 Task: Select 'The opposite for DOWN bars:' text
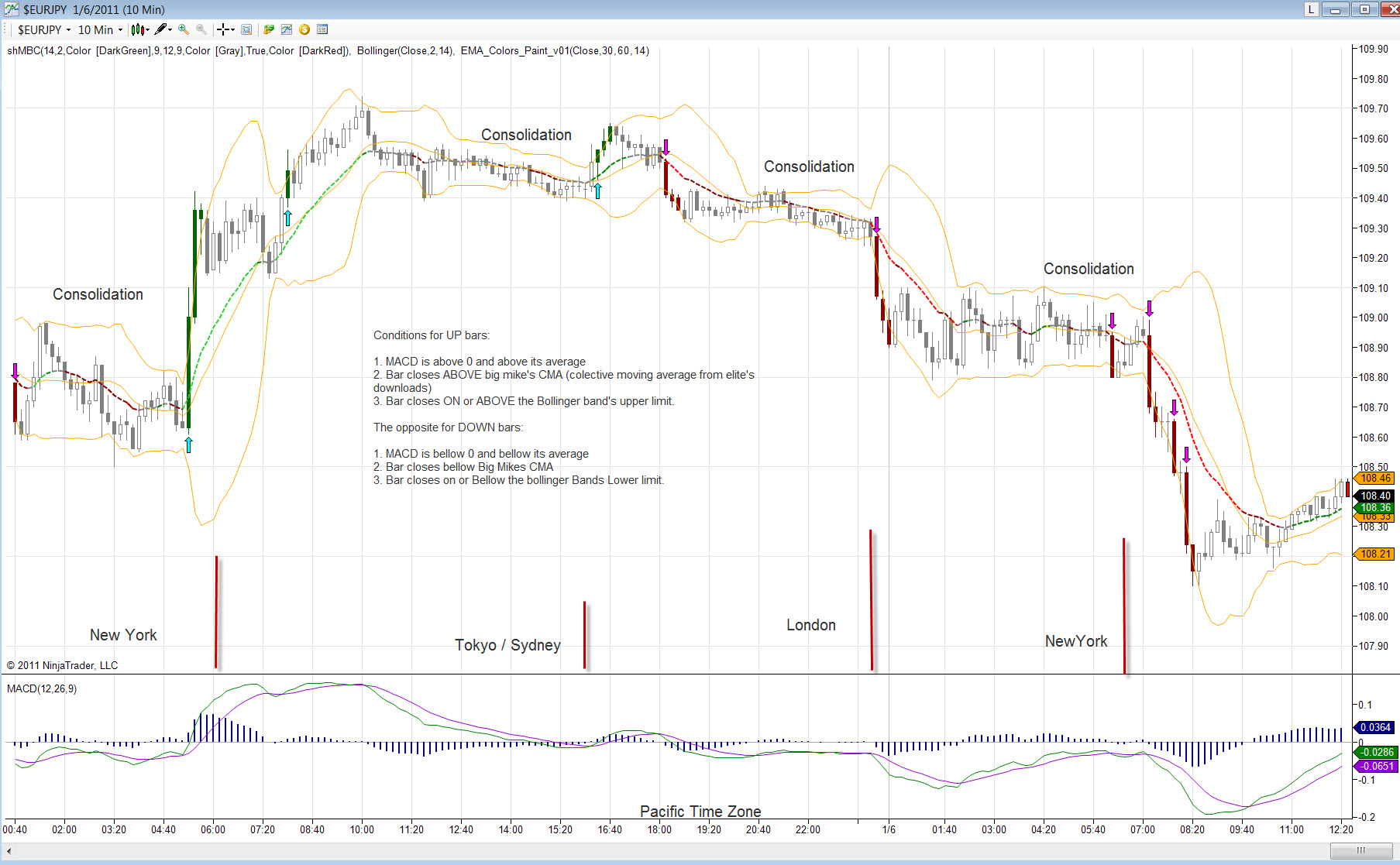tap(448, 427)
